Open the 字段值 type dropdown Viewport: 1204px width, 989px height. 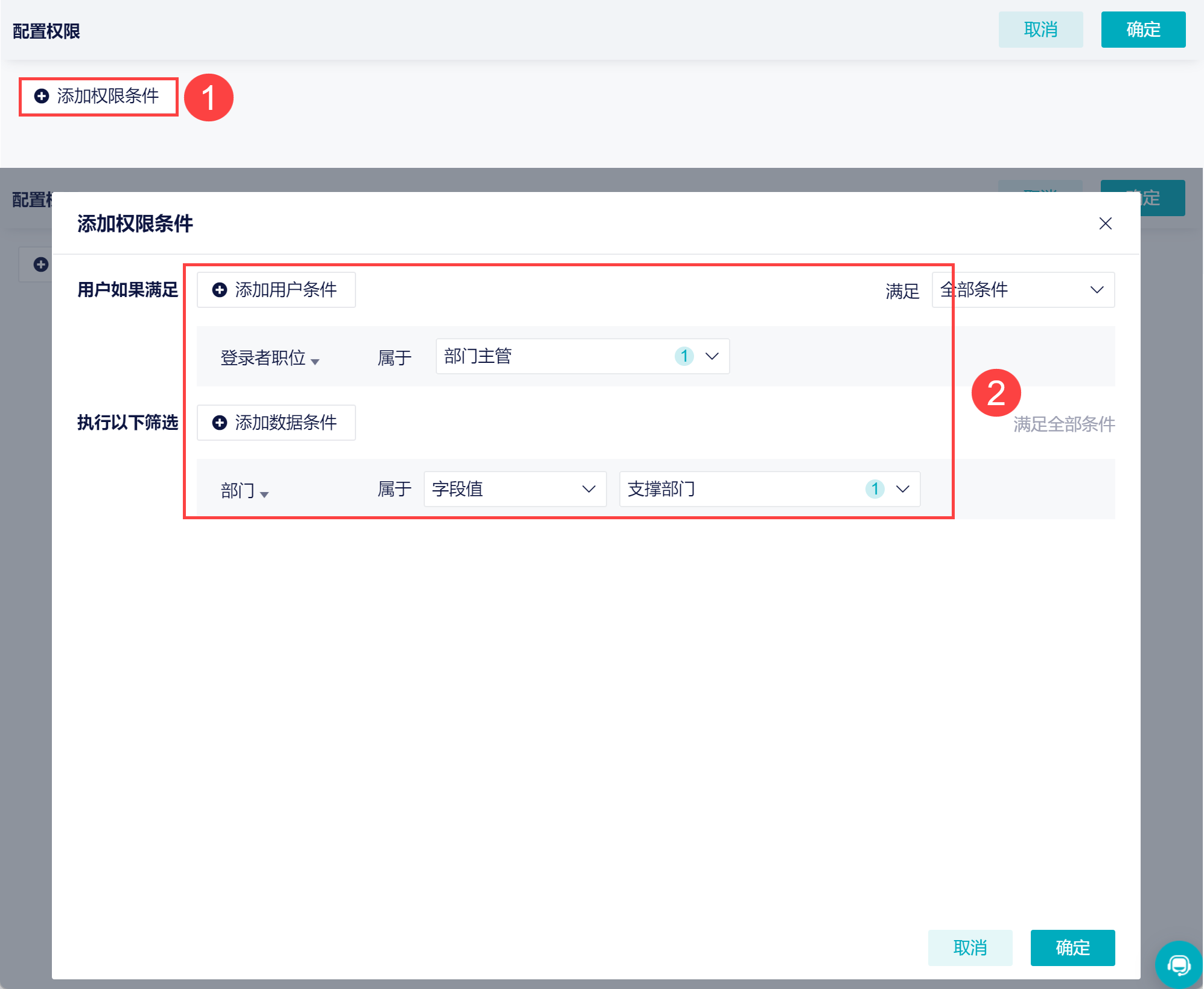(x=515, y=489)
